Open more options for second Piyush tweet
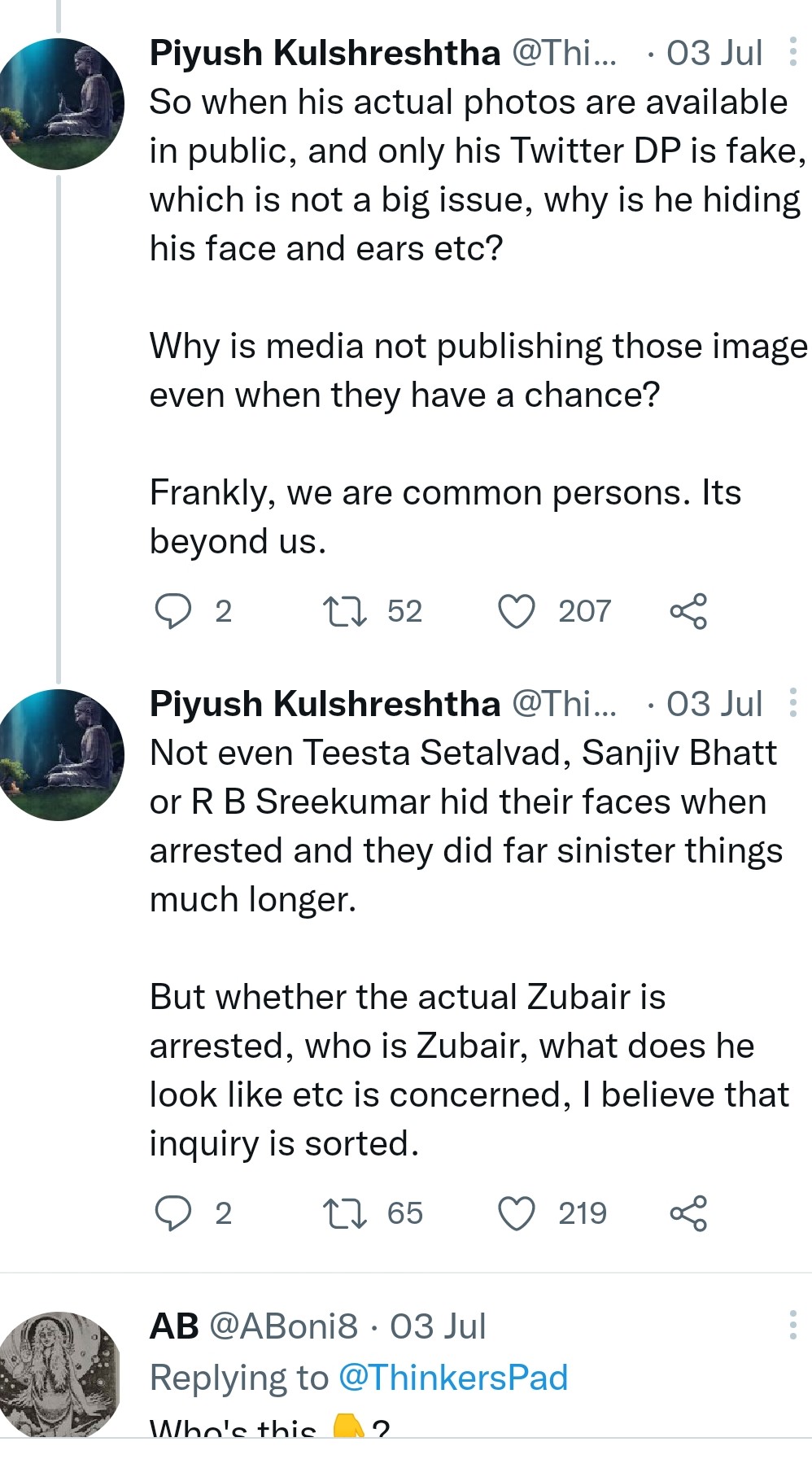Viewport: 812px width, 1468px height. pyautogui.click(x=792, y=703)
